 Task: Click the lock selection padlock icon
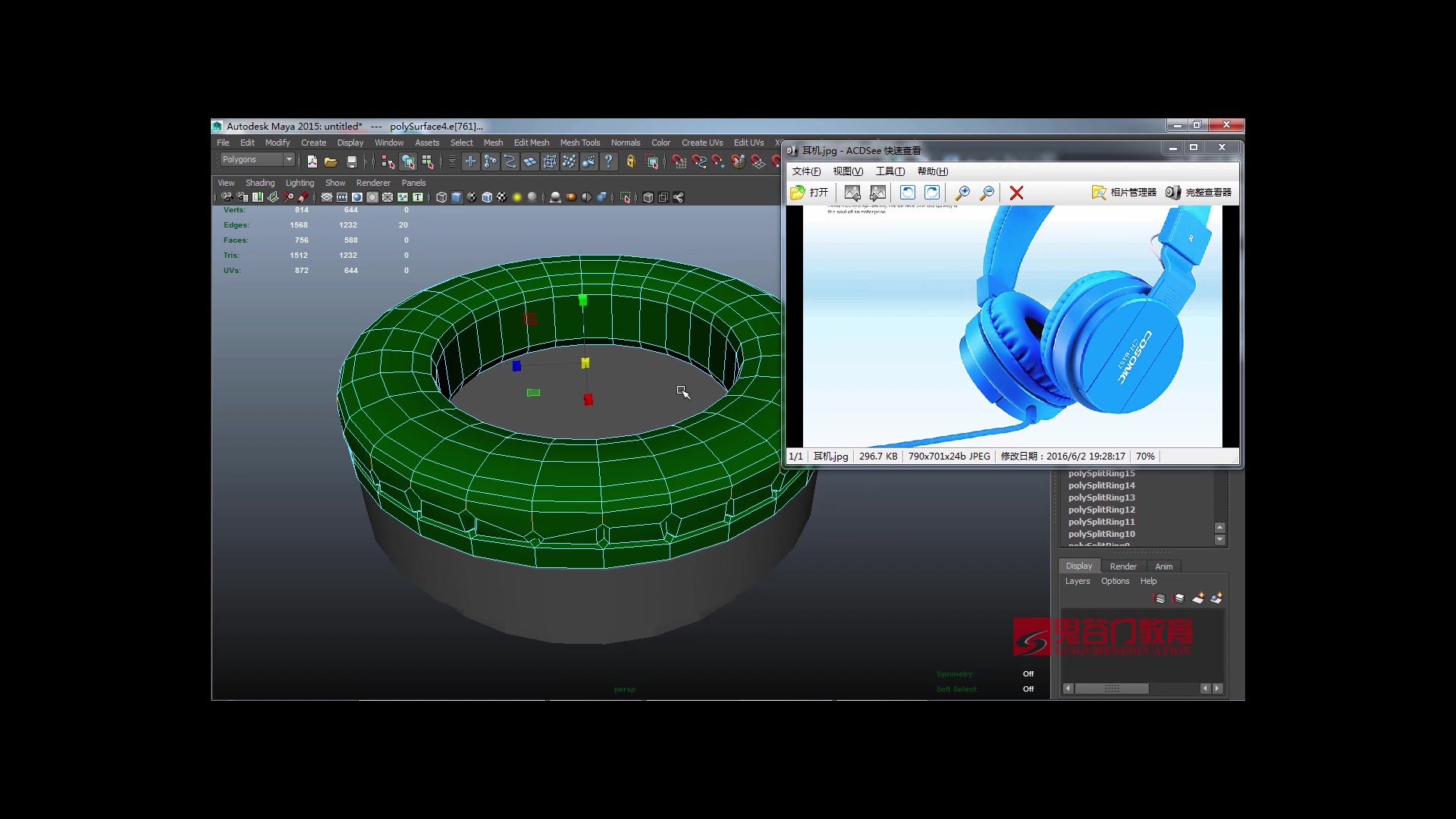630,162
